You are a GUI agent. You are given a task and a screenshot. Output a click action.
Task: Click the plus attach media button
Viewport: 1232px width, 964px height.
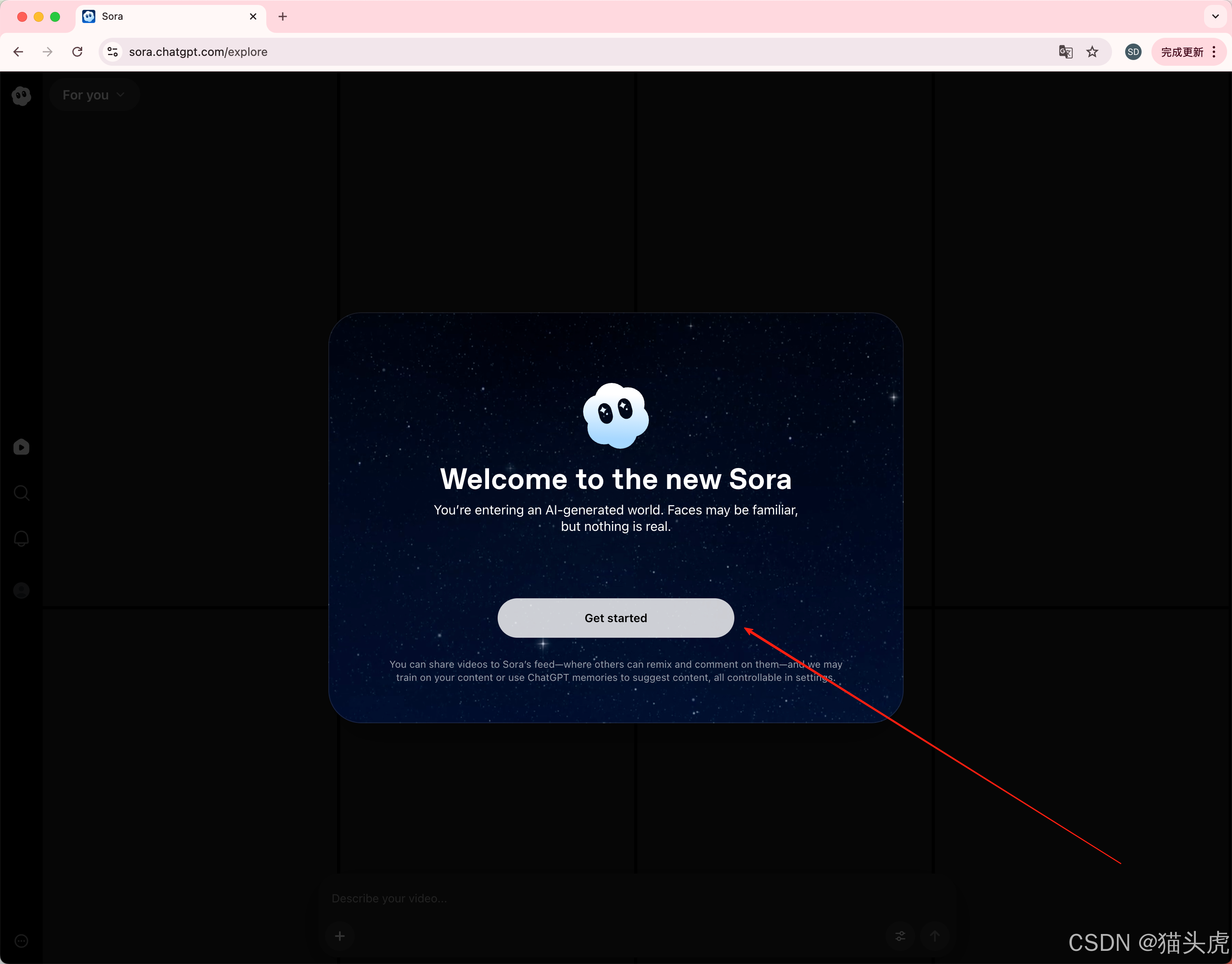click(340, 936)
